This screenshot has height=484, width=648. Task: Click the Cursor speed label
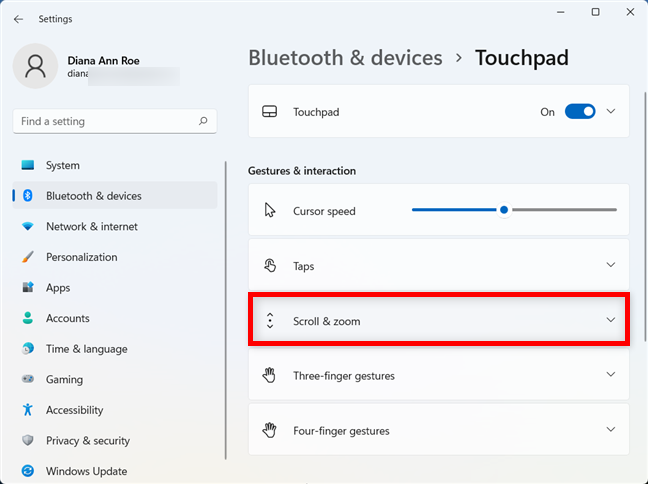pos(324,211)
